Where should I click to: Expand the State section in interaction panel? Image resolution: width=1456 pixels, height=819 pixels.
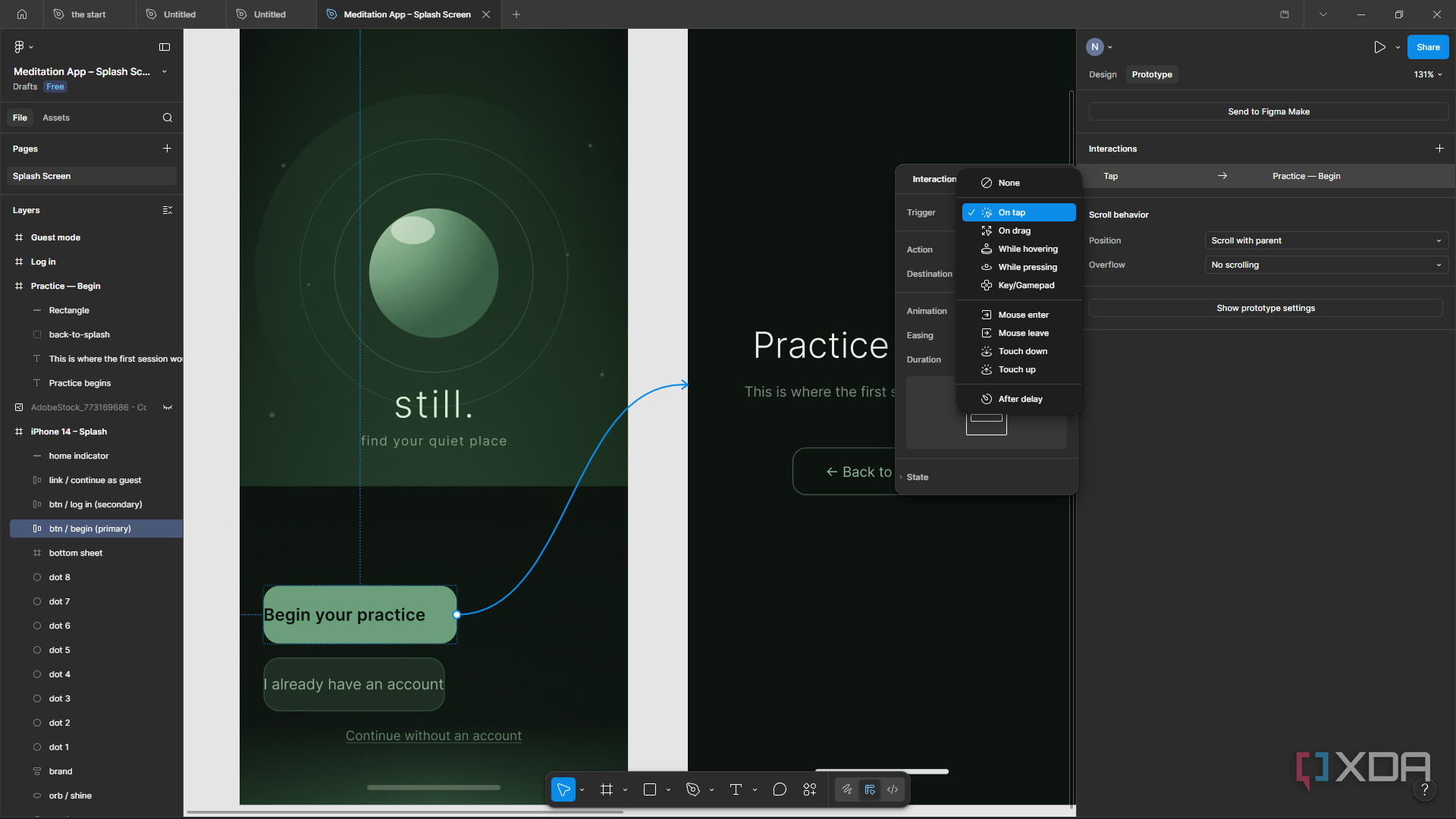pyautogui.click(x=917, y=477)
